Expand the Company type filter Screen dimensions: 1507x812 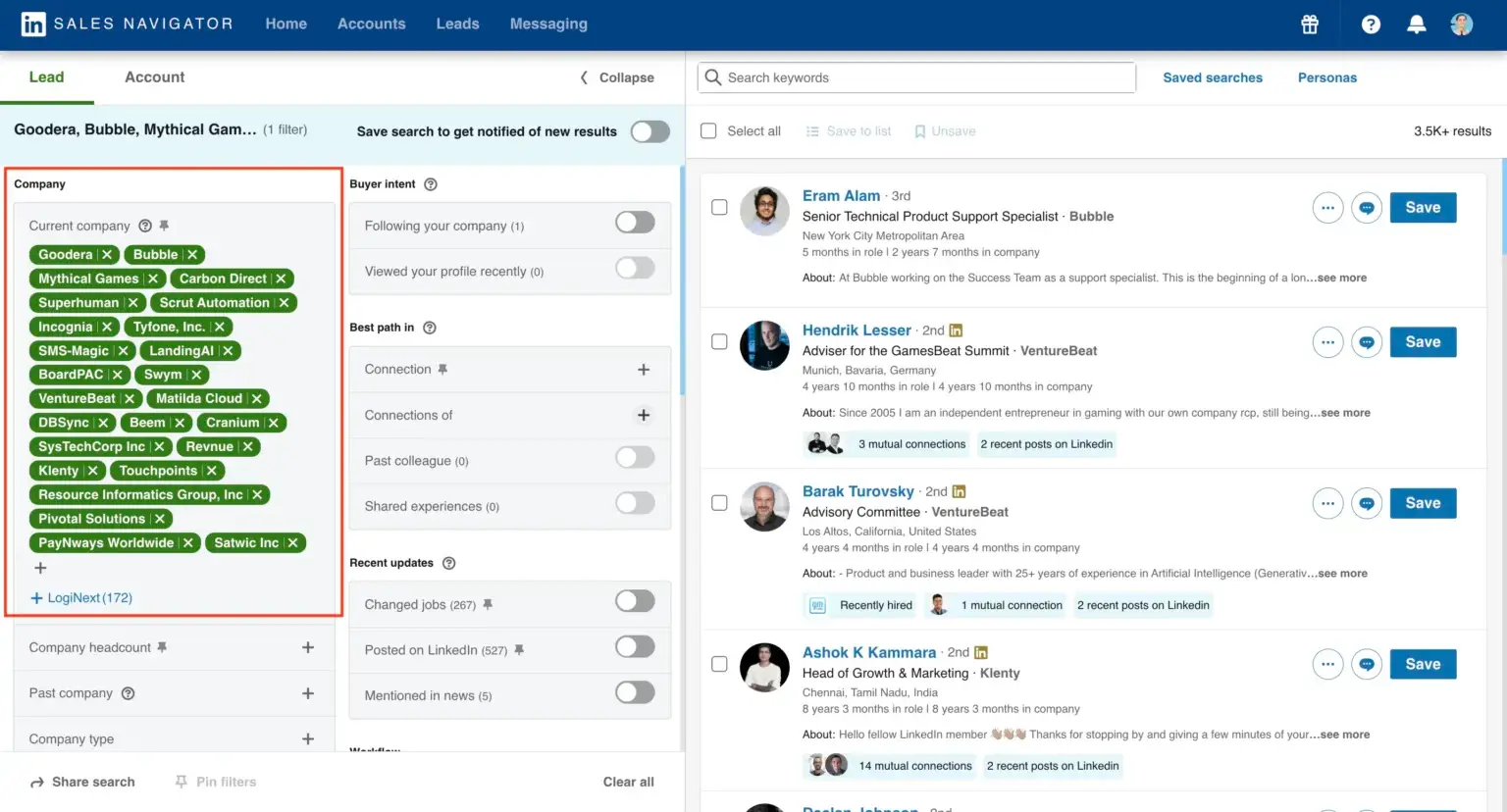pos(308,739)
